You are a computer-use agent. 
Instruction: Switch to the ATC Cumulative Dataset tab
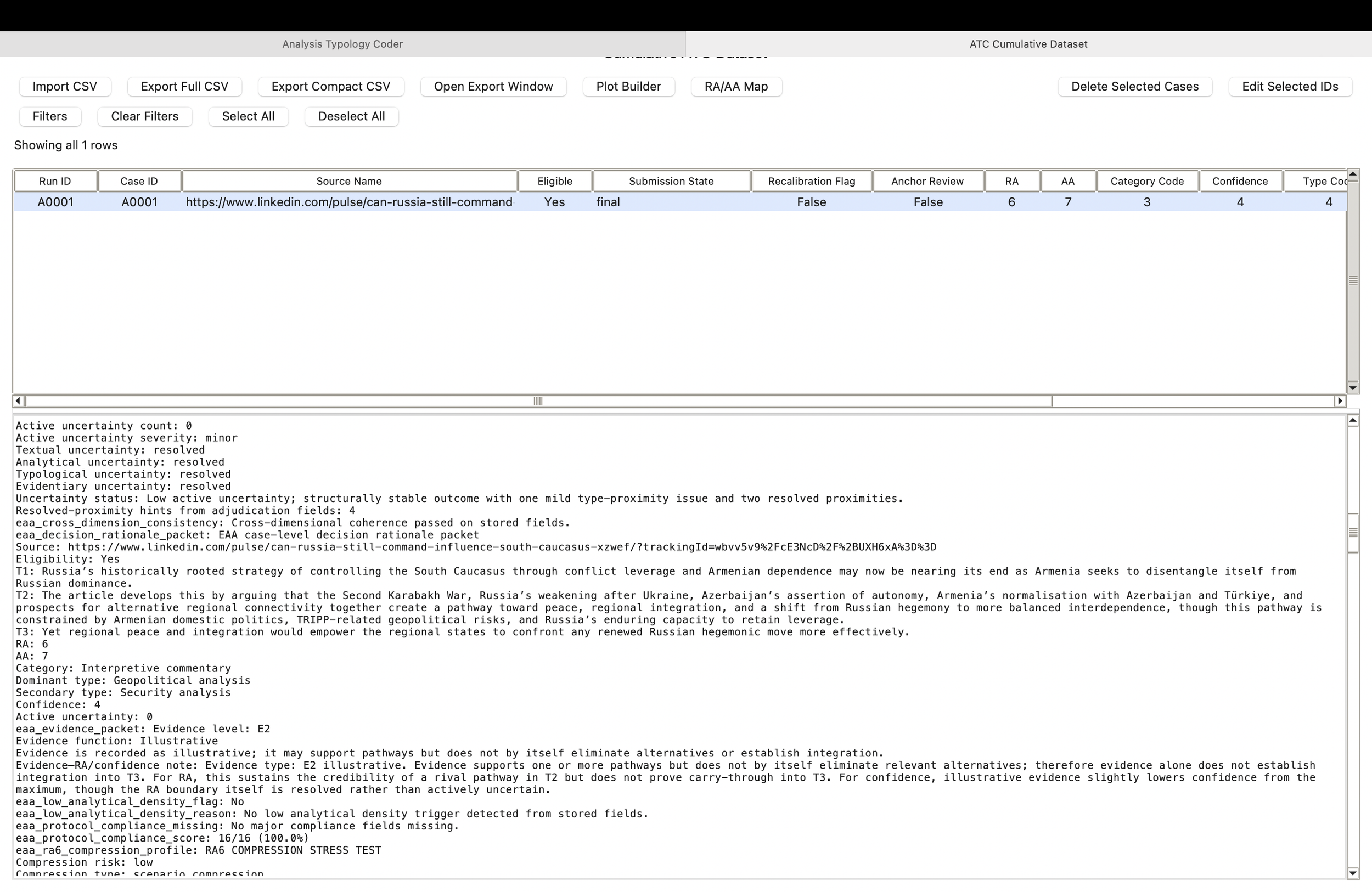(1028, 44)
